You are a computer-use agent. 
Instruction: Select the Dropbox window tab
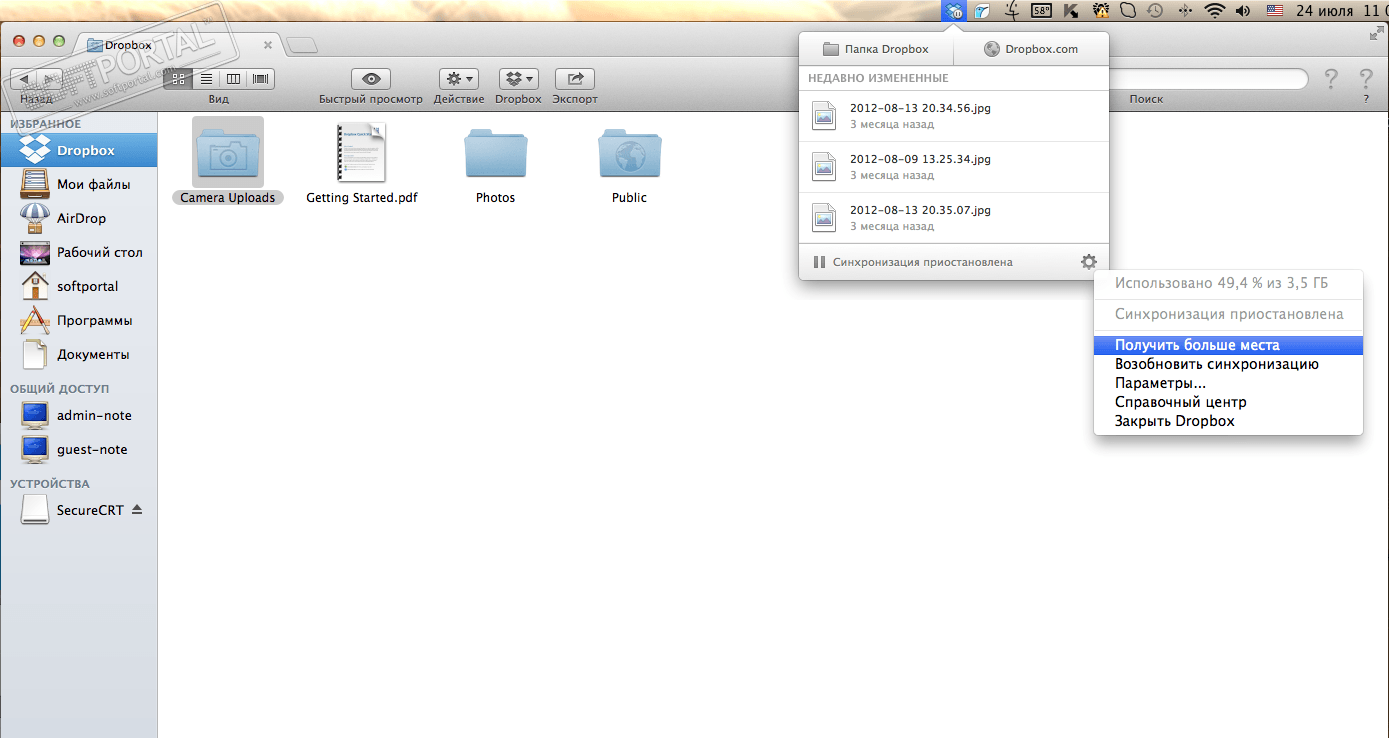[x=180, y=45]
